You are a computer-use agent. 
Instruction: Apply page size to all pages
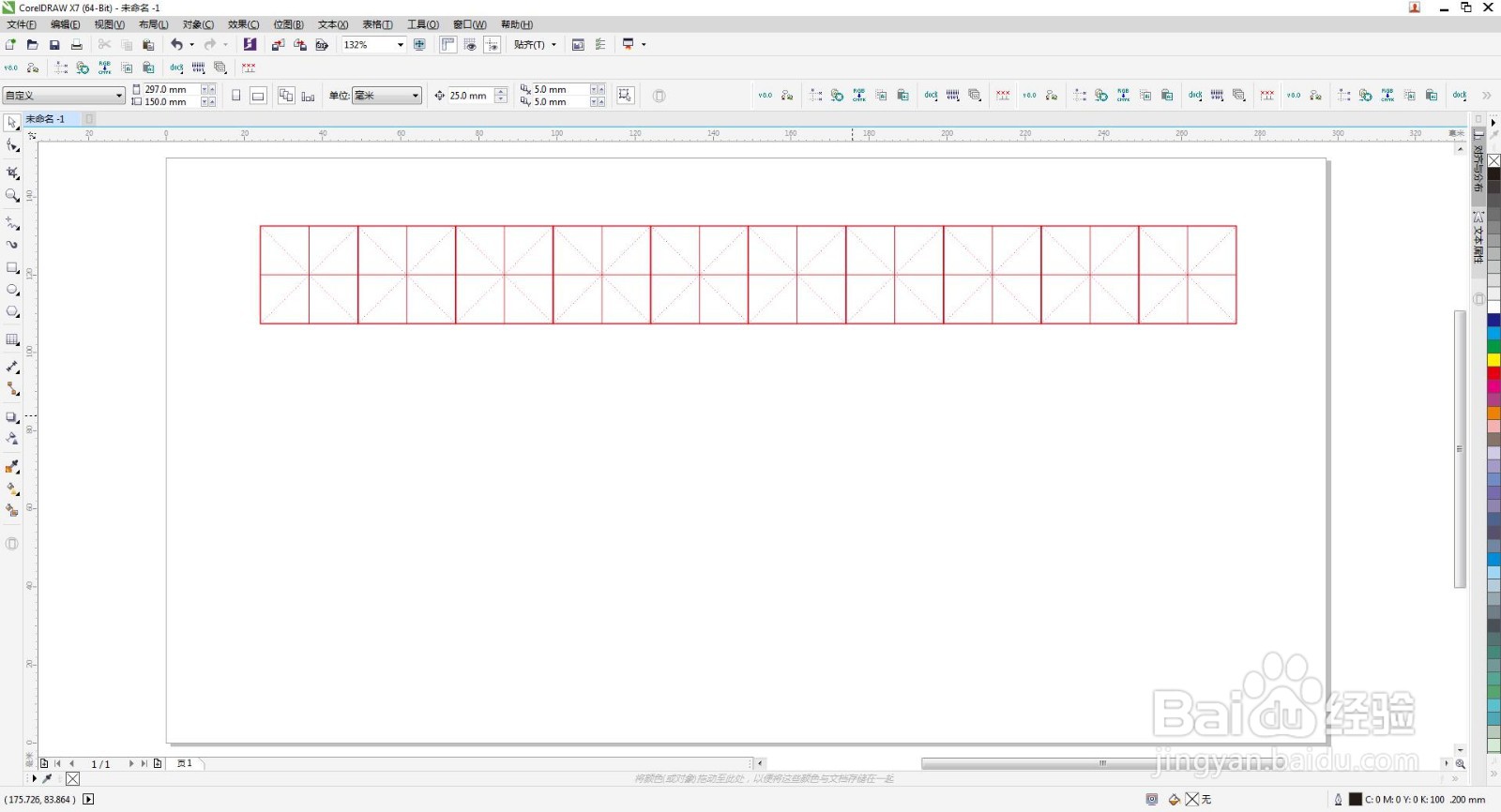coord(286,96)
